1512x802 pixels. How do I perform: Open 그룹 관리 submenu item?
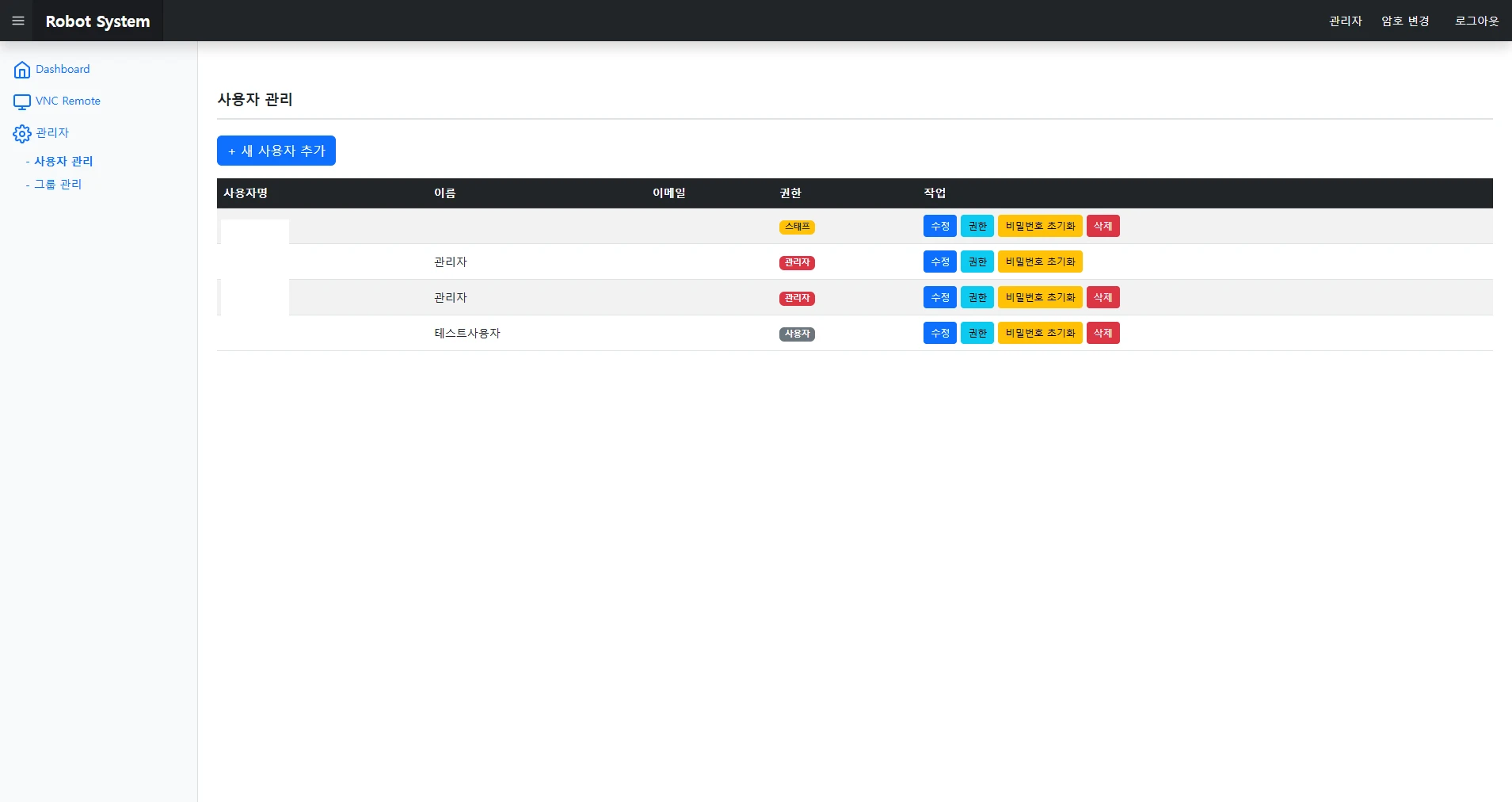pyautogui.click(x=58, y=184)
